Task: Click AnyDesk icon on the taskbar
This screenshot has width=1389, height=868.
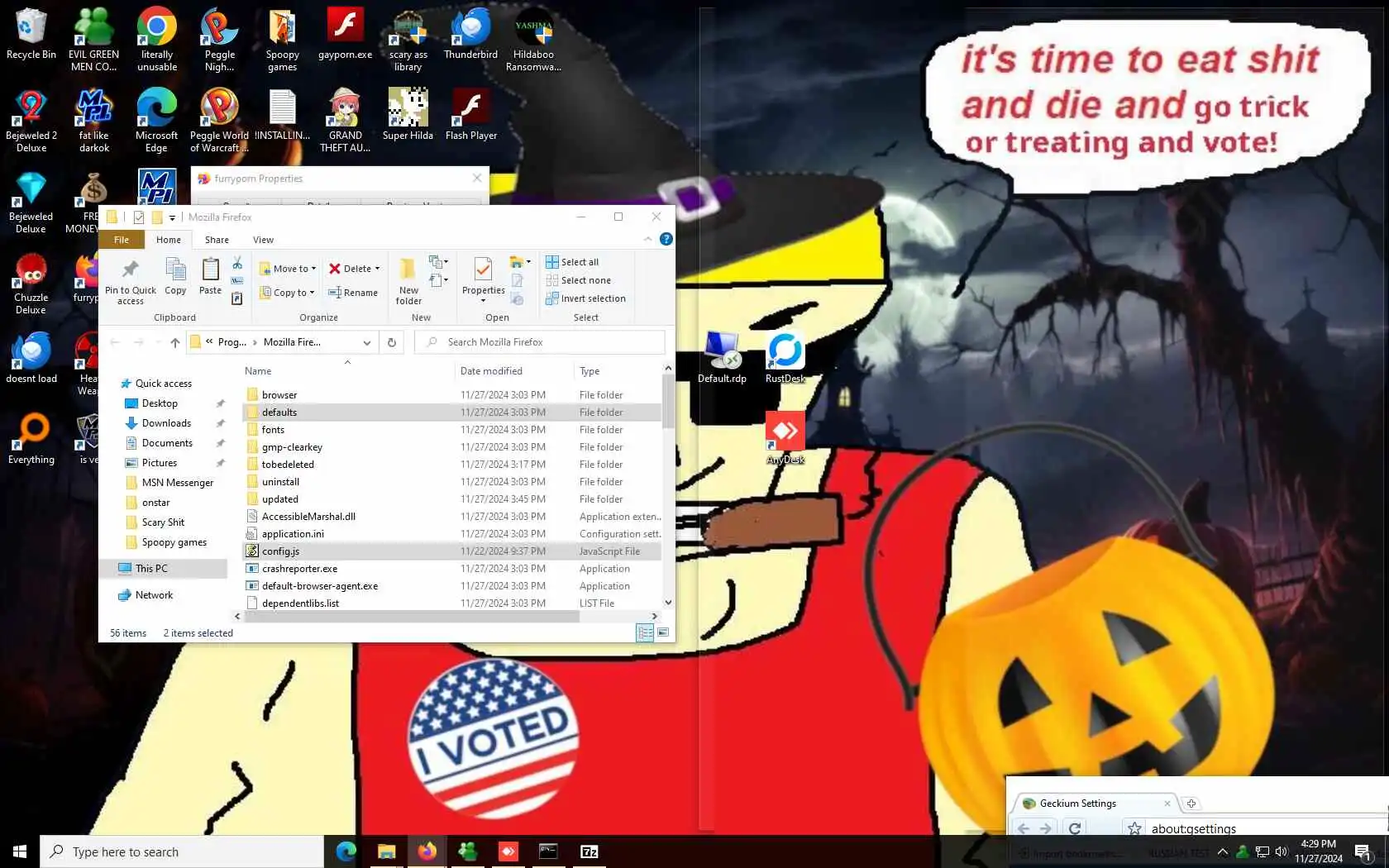Action: [x=508, y=851]
